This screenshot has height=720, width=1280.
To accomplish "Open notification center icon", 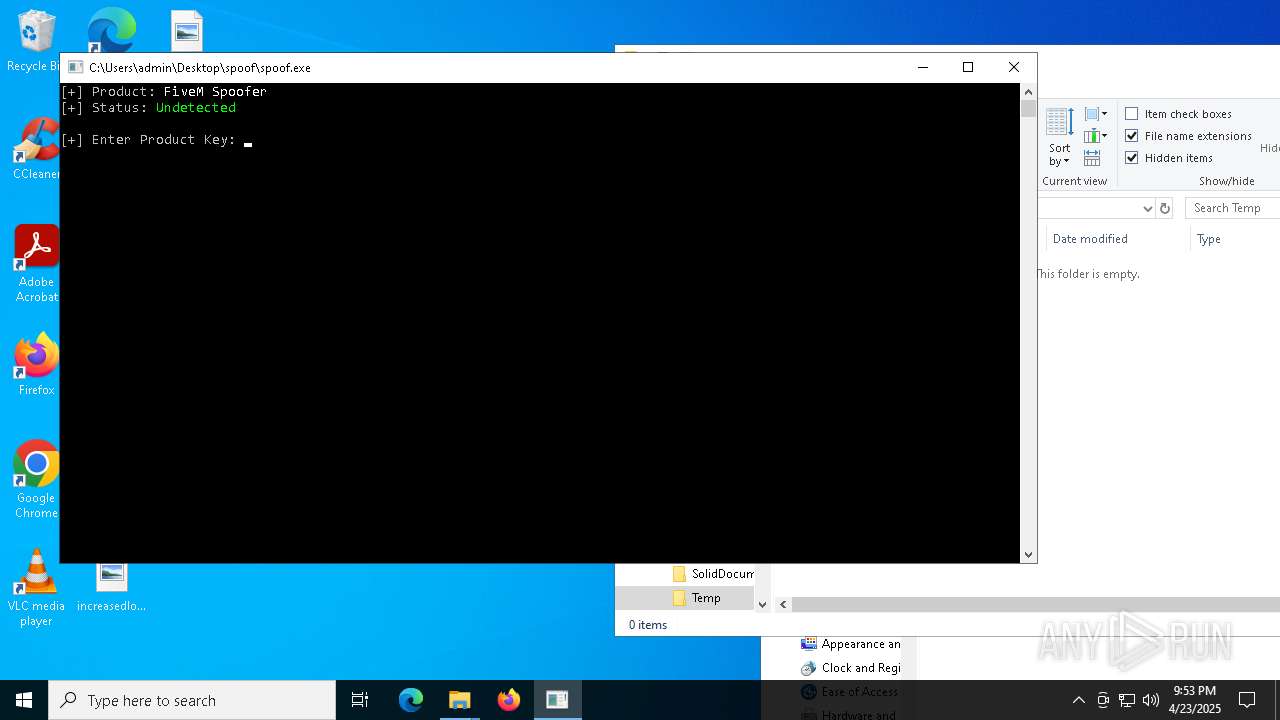I will [1247, 700].
